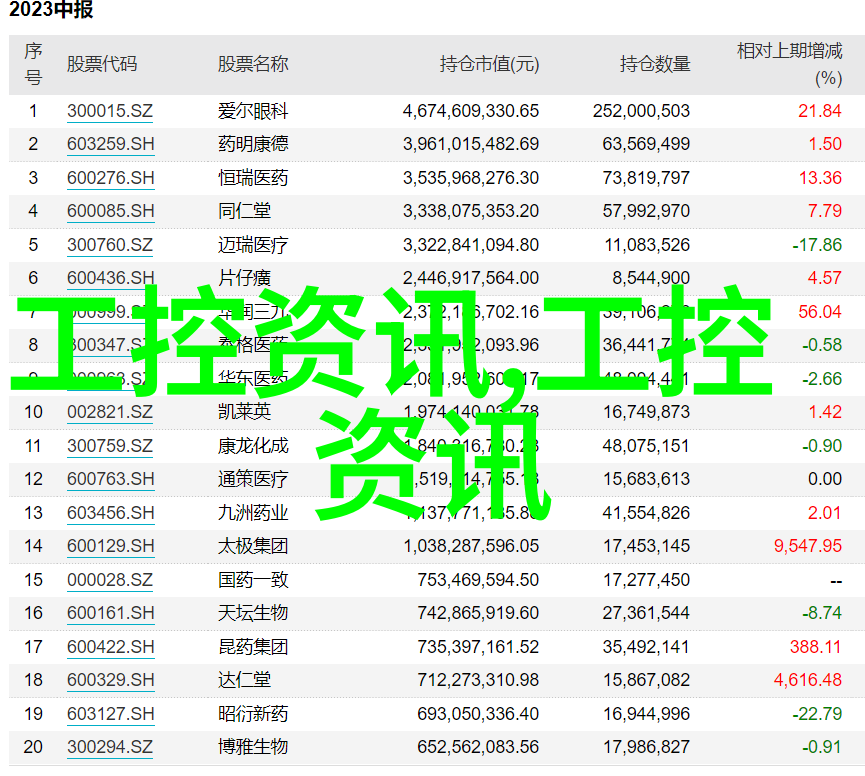Click the 股票名称 column header
Image resolution: width=865 pixels, height=776 pixels.
click(x=253, y=64)
